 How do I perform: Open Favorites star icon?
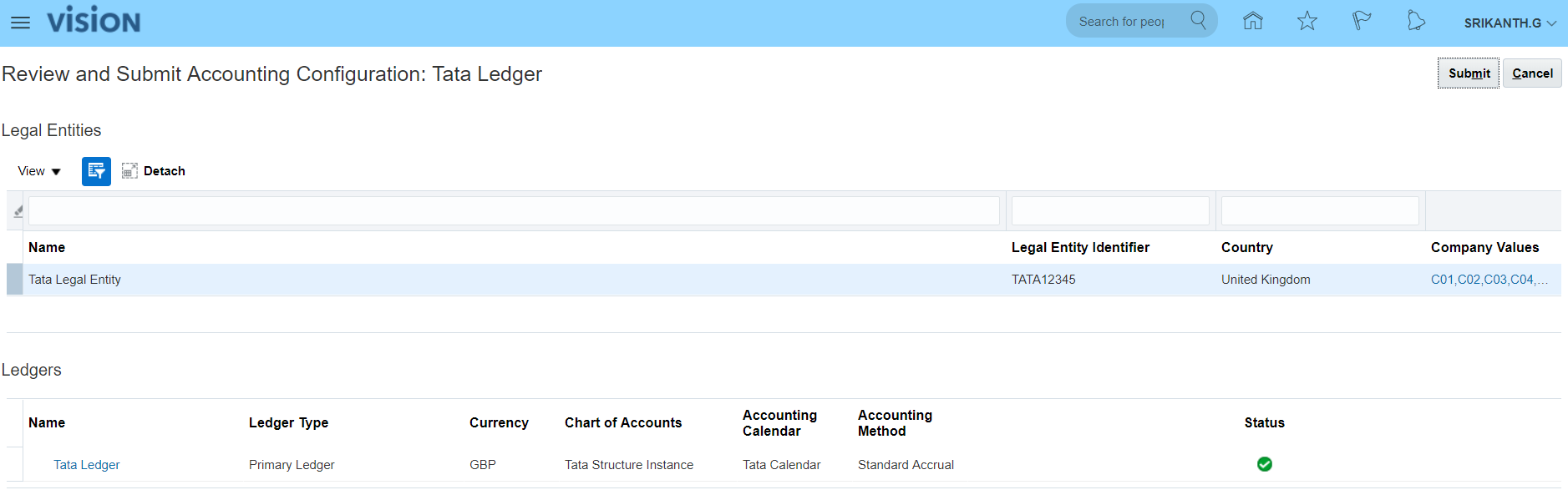[x=1307, y=21]
